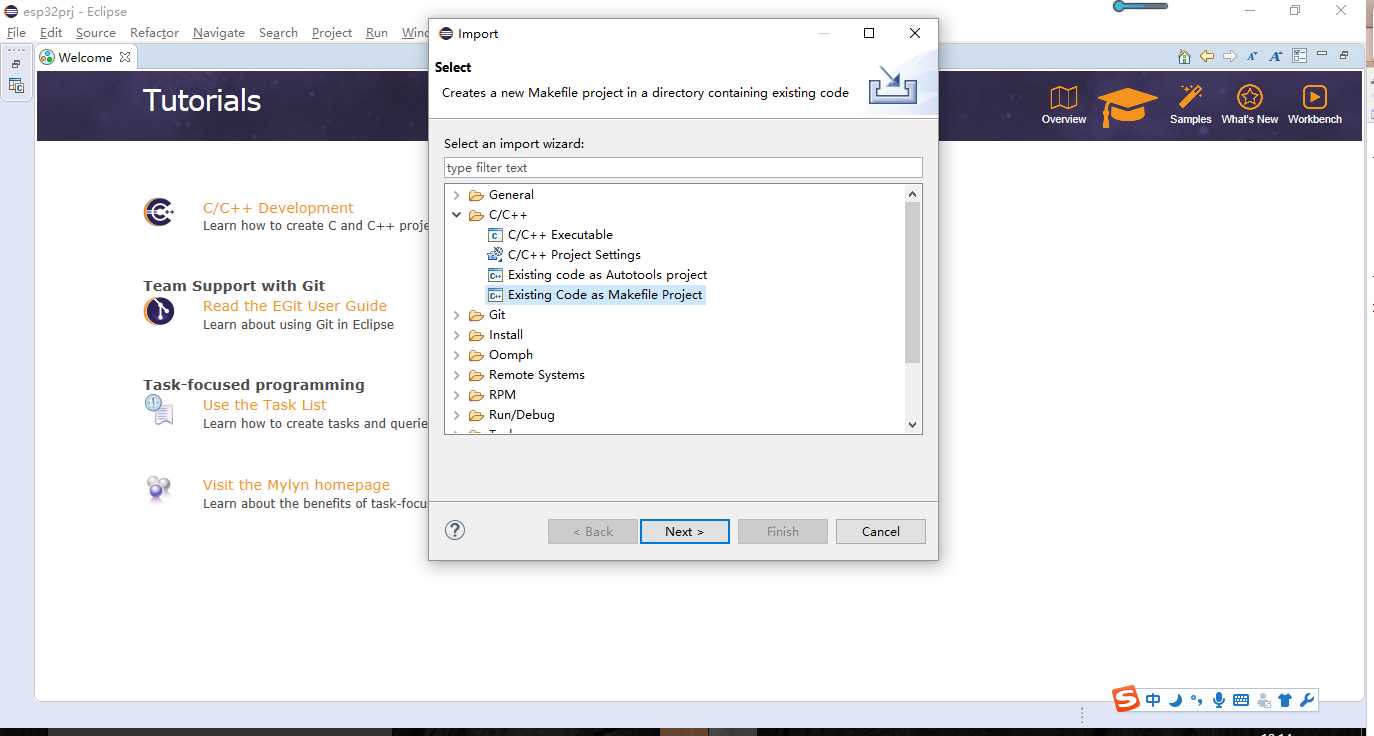
Task: Click the dialog help question mark icon
Action: [455, 530]
